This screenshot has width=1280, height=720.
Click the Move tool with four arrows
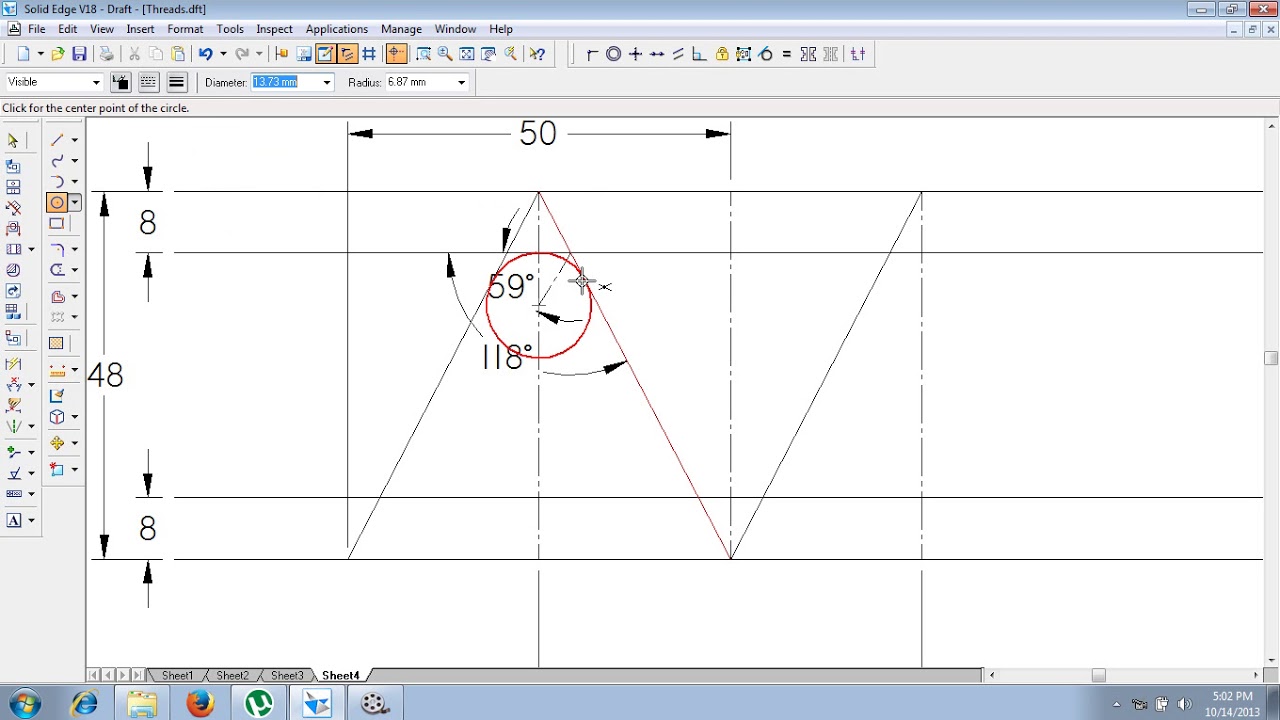pos(57,443)
